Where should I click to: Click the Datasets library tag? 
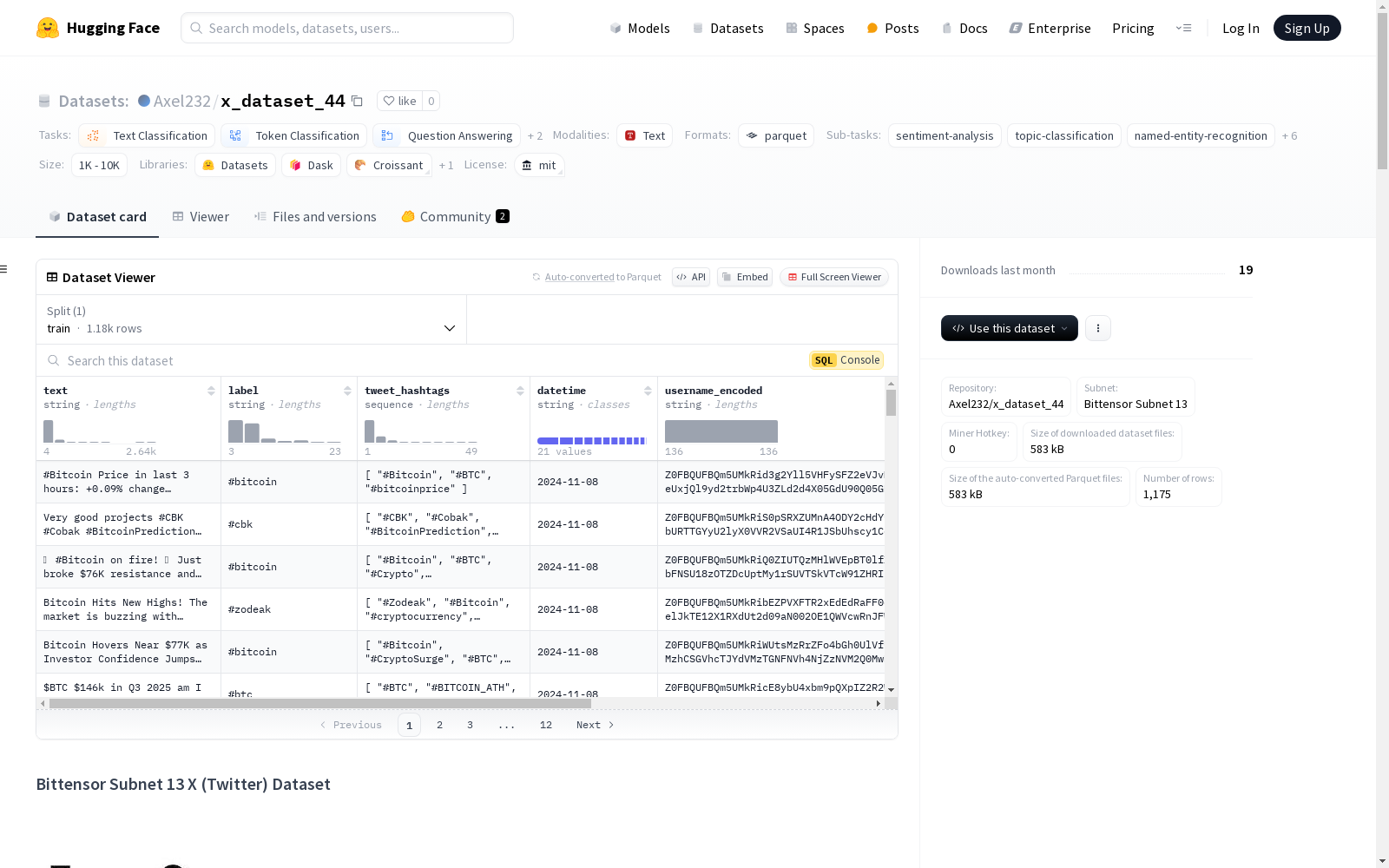[x=235, y=165]
